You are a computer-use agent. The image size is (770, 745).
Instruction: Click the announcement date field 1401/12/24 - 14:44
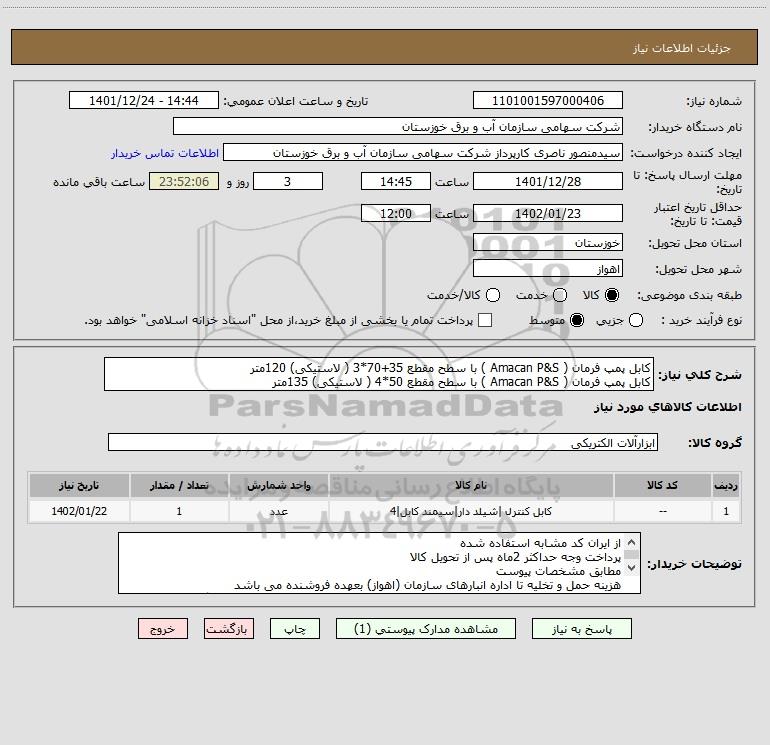click(x=144, y=101)
